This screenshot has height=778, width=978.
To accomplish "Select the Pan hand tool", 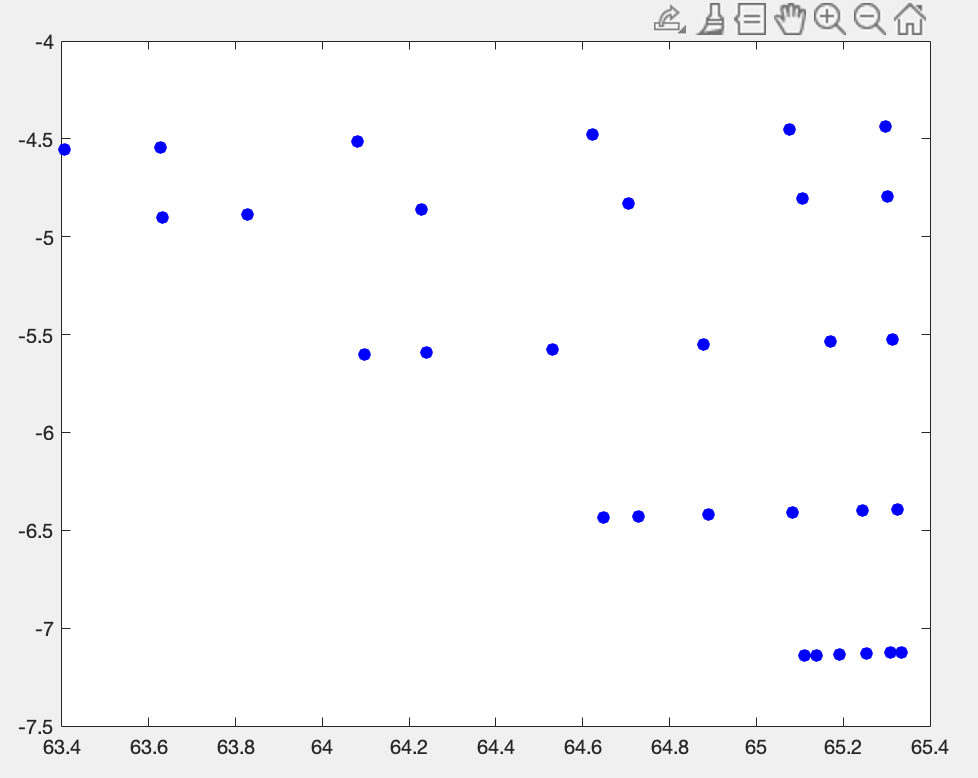I will [x=790, y=19].
